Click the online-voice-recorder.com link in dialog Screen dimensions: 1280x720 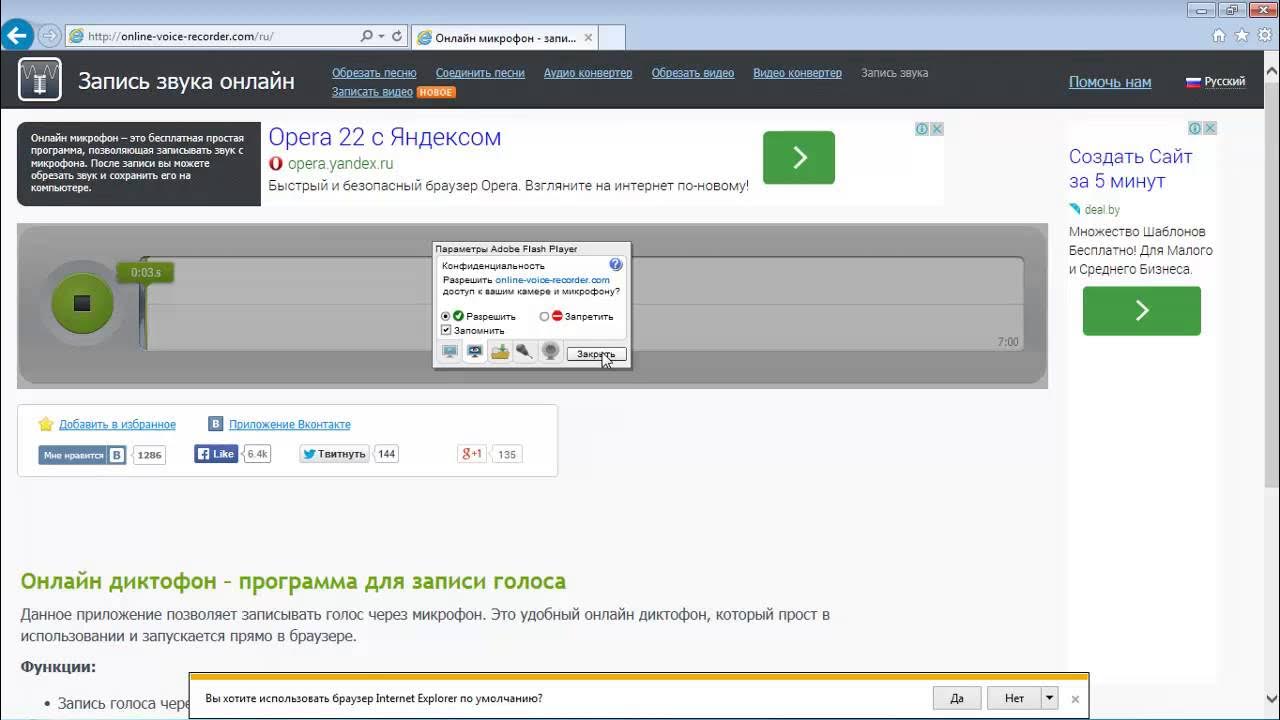click(552, 280)
